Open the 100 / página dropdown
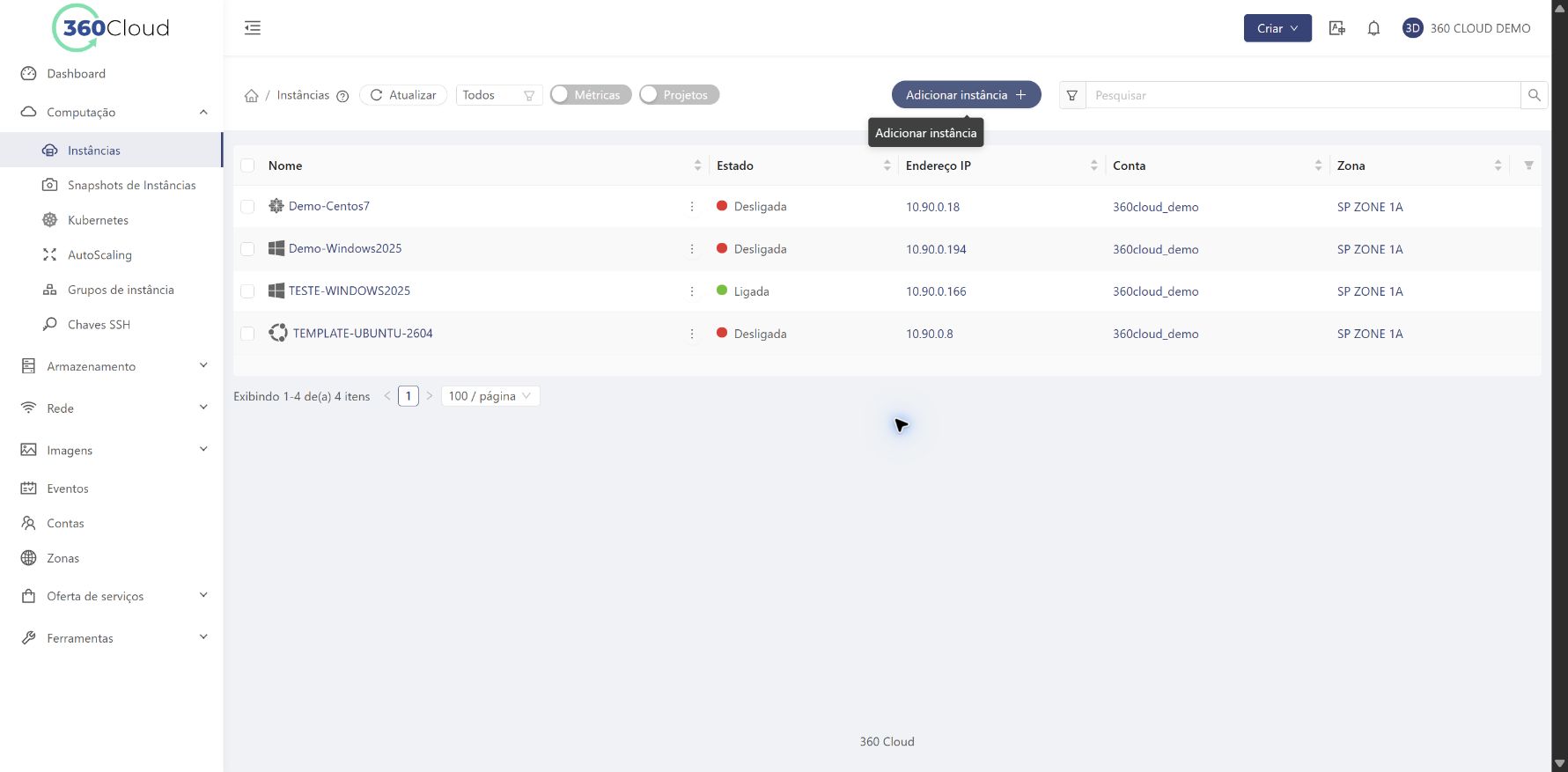 click(490, 396)
